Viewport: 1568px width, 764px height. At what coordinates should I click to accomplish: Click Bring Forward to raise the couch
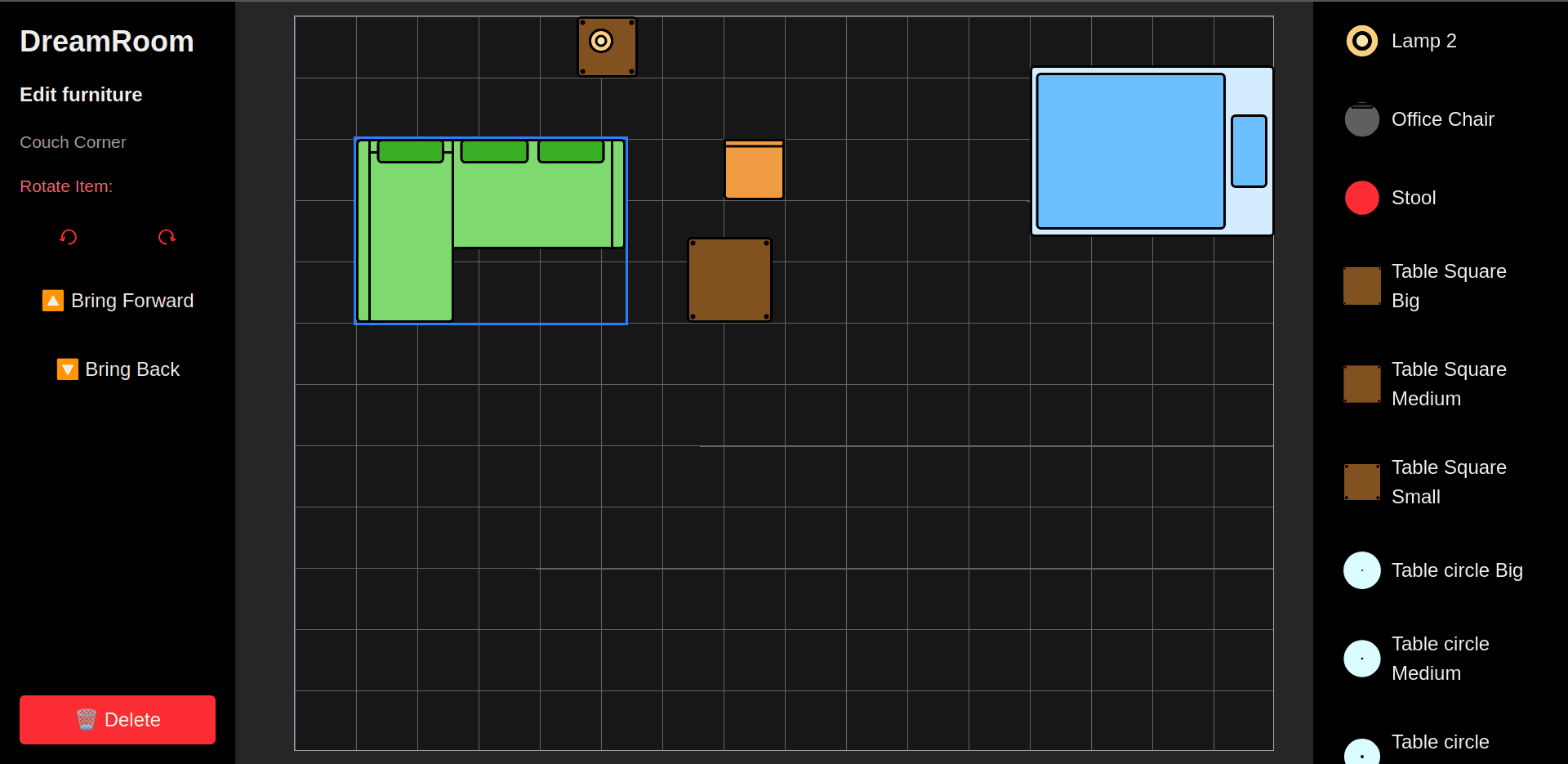[117, 300]
